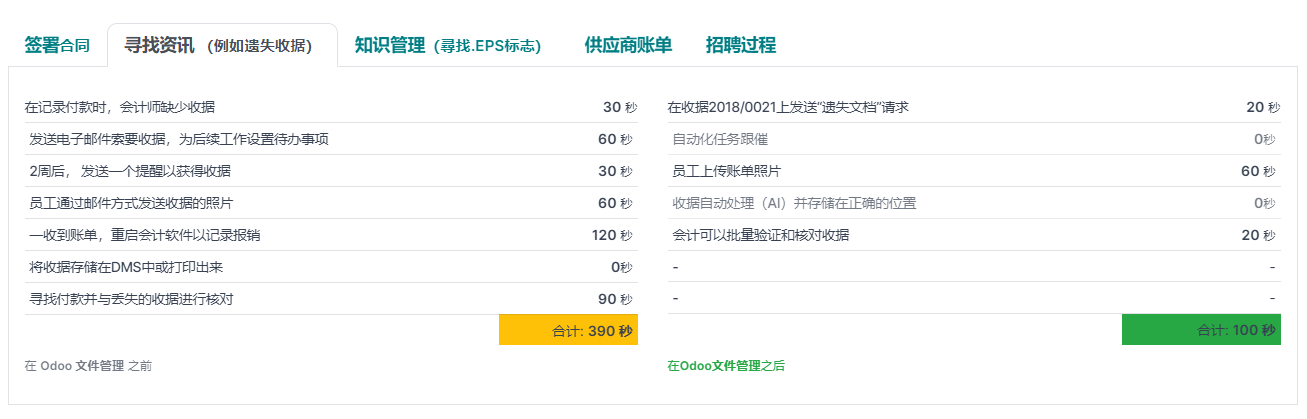Go to the 招聘过程 tab
1307x419 pixels.
click(x=741, y=45)
